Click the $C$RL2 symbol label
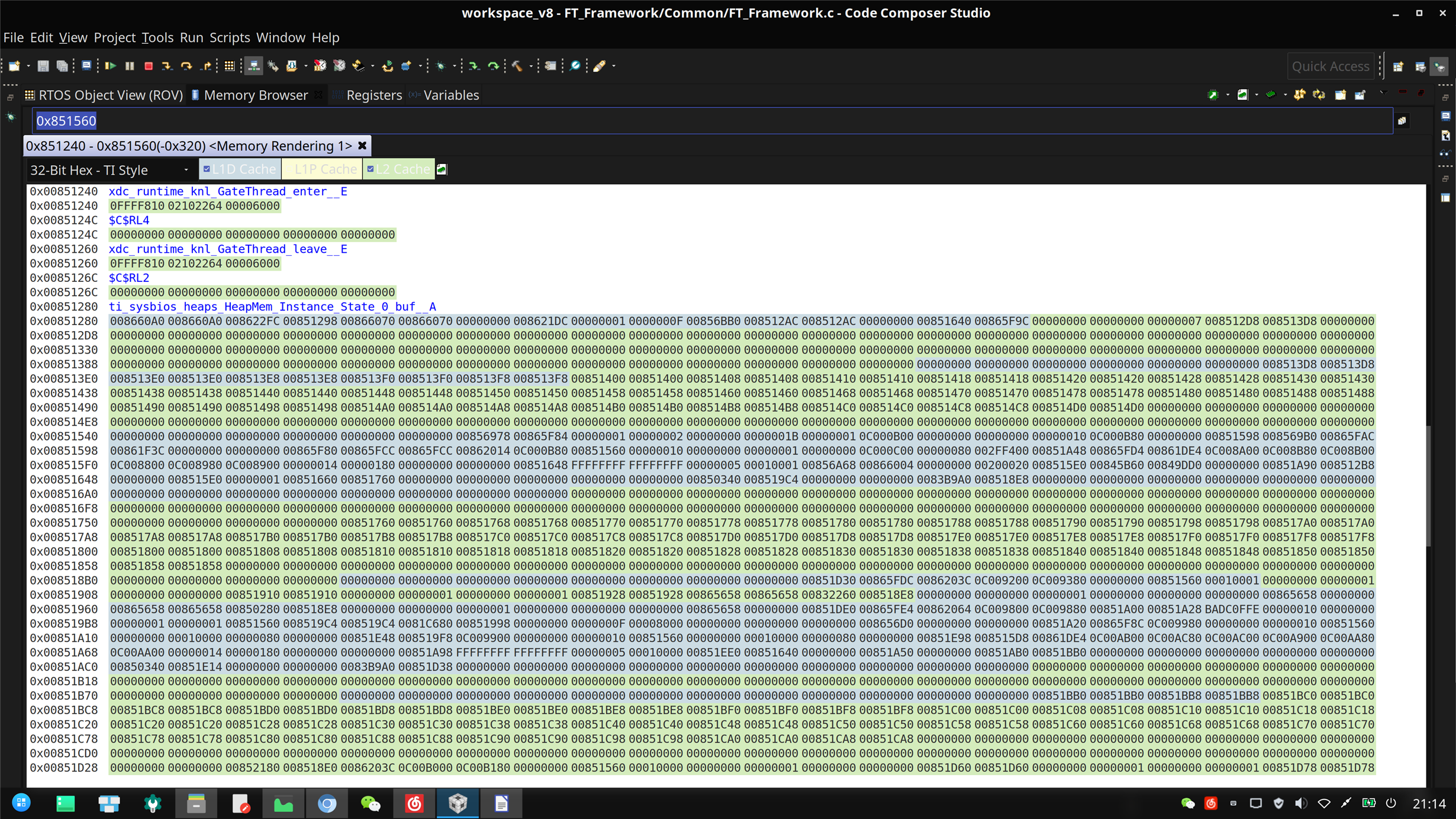 click(x=129, y=278)
